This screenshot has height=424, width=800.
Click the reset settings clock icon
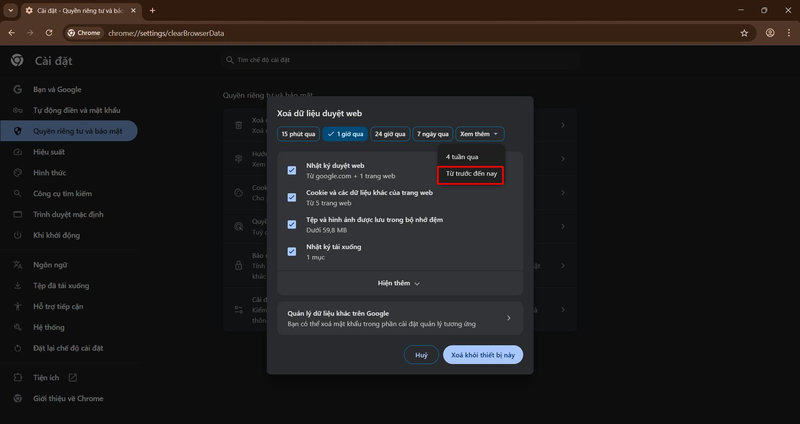18,348
